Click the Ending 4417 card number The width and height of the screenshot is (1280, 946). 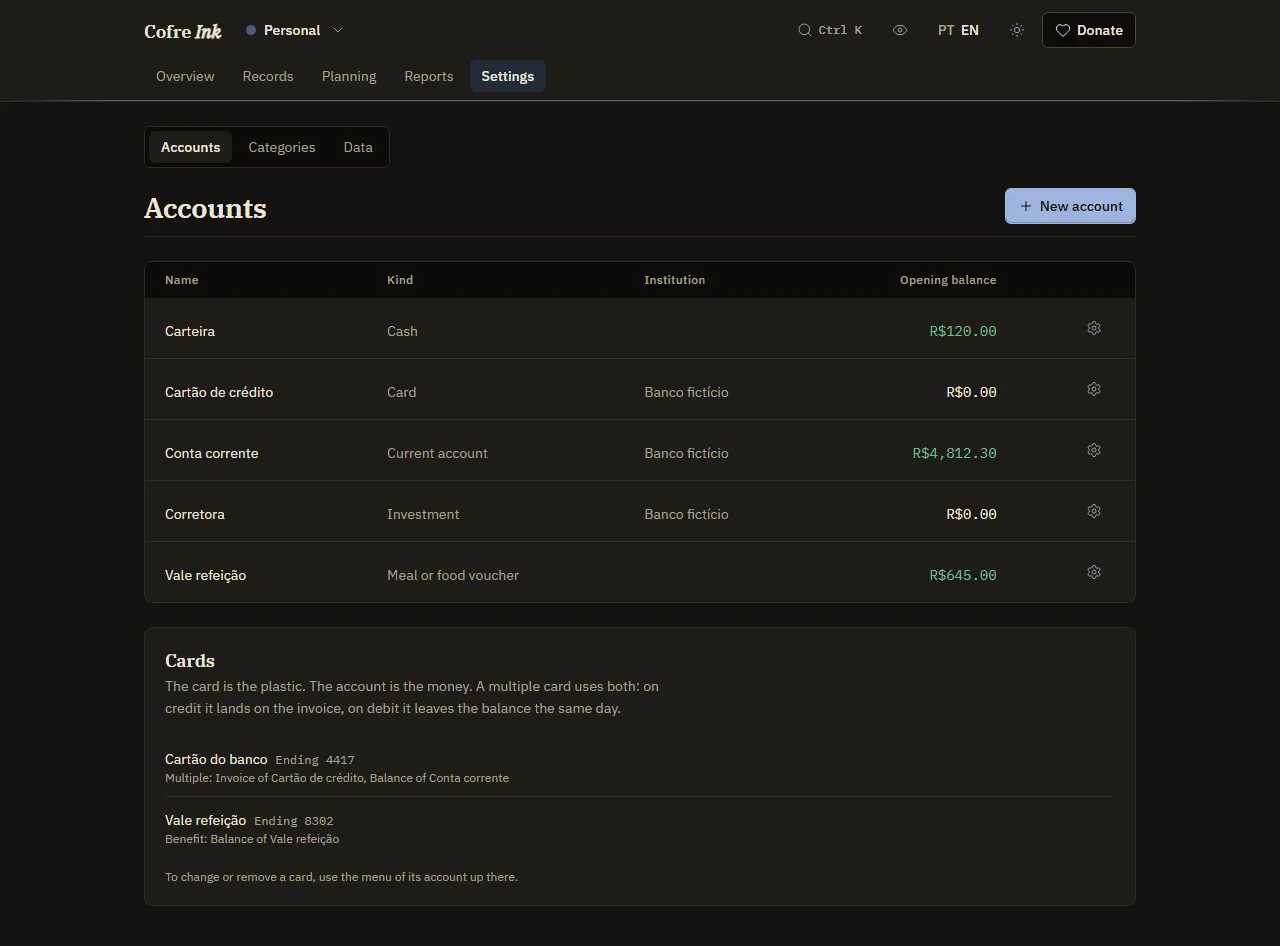[315, 760]
